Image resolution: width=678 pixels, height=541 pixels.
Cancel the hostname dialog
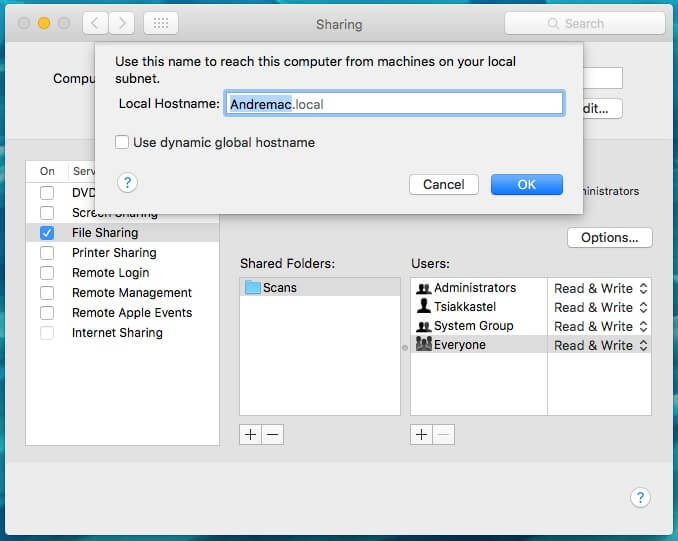point(443,184)
